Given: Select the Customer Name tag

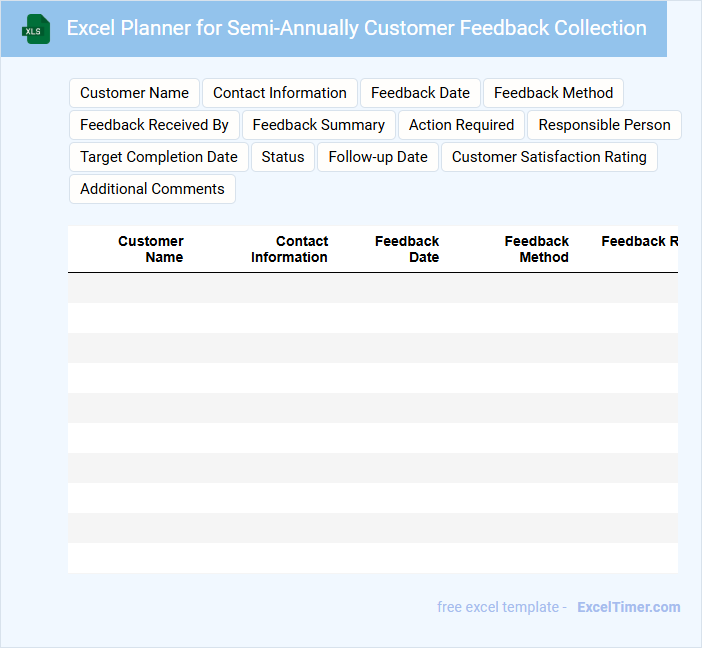Looking at the screenshot, I should click(x=134, y=93).
